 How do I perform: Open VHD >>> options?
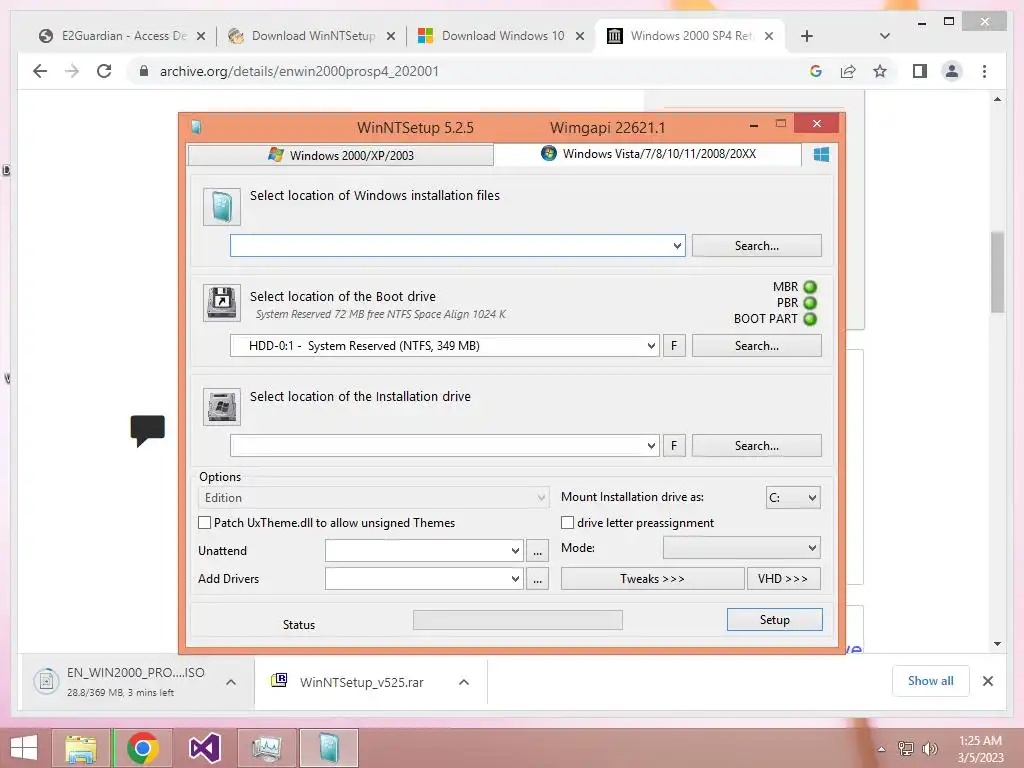(784, 579)
